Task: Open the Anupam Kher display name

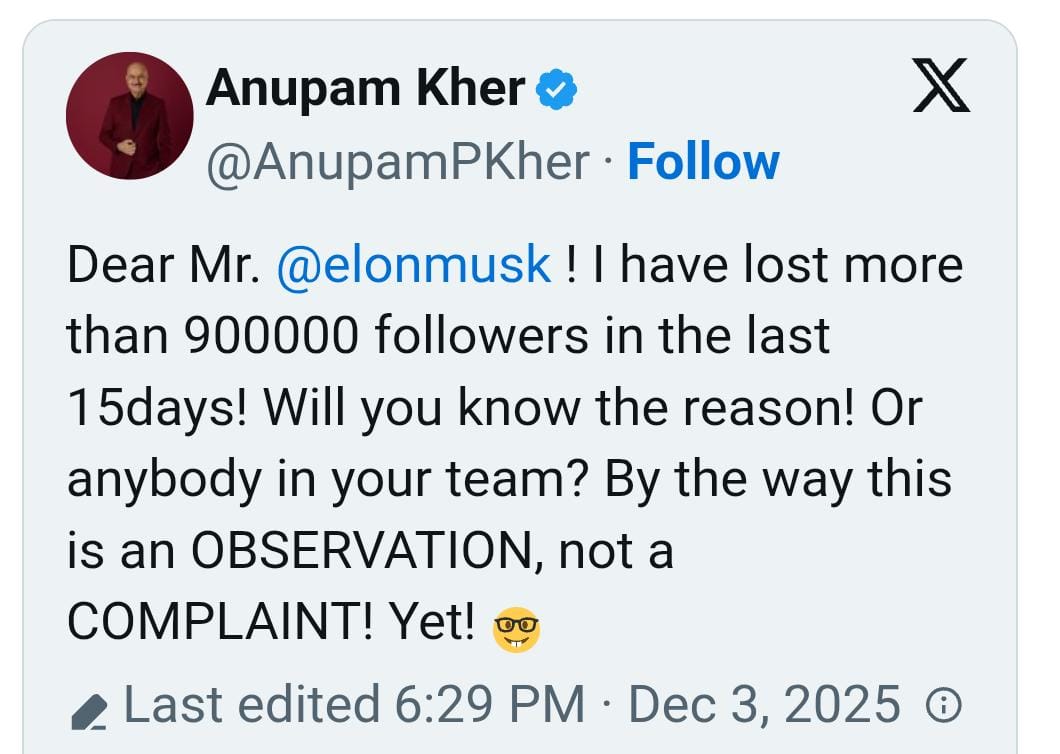Action: click(366, 89)
